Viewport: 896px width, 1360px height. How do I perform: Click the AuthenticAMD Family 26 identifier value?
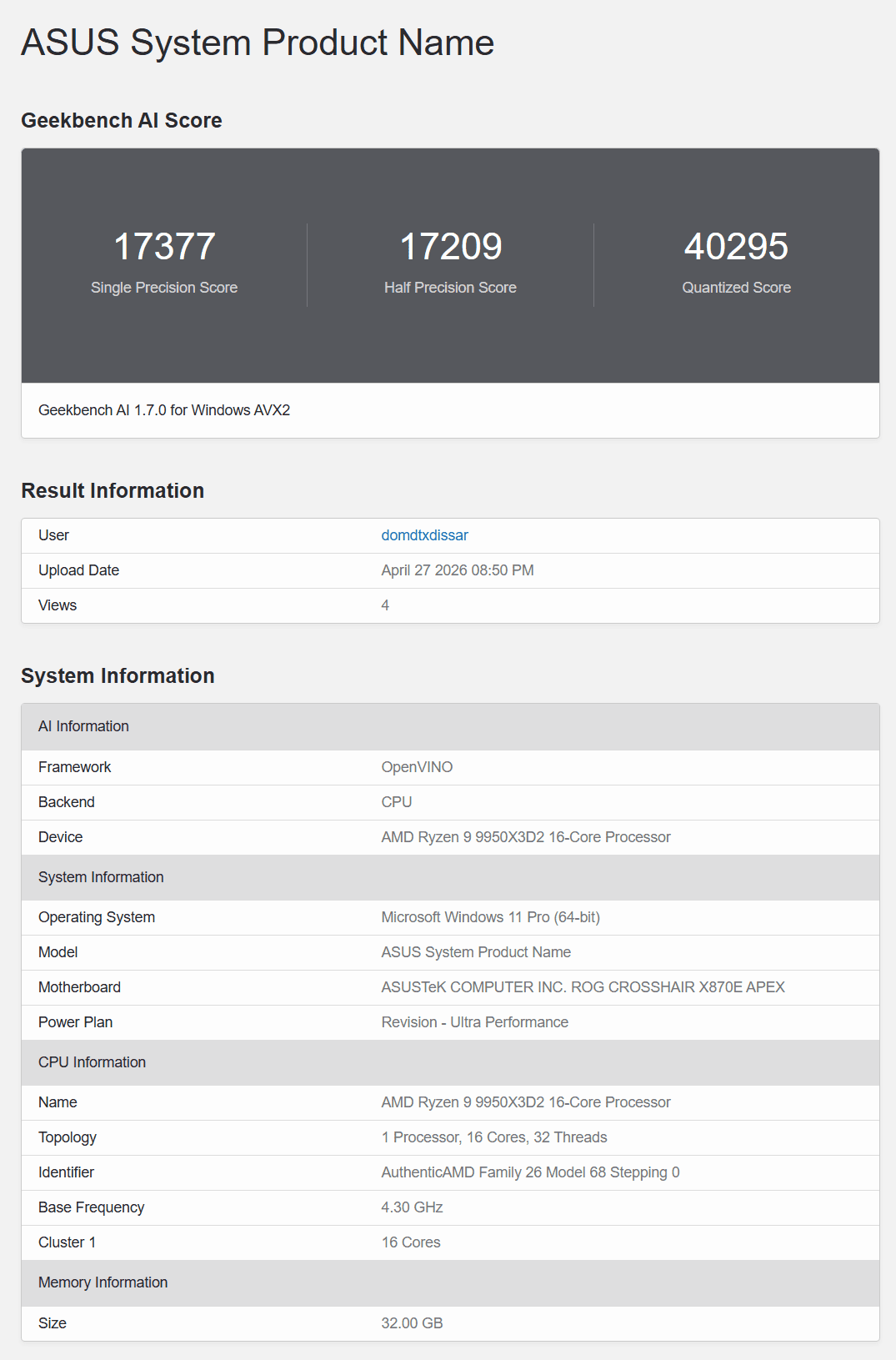531,1172
